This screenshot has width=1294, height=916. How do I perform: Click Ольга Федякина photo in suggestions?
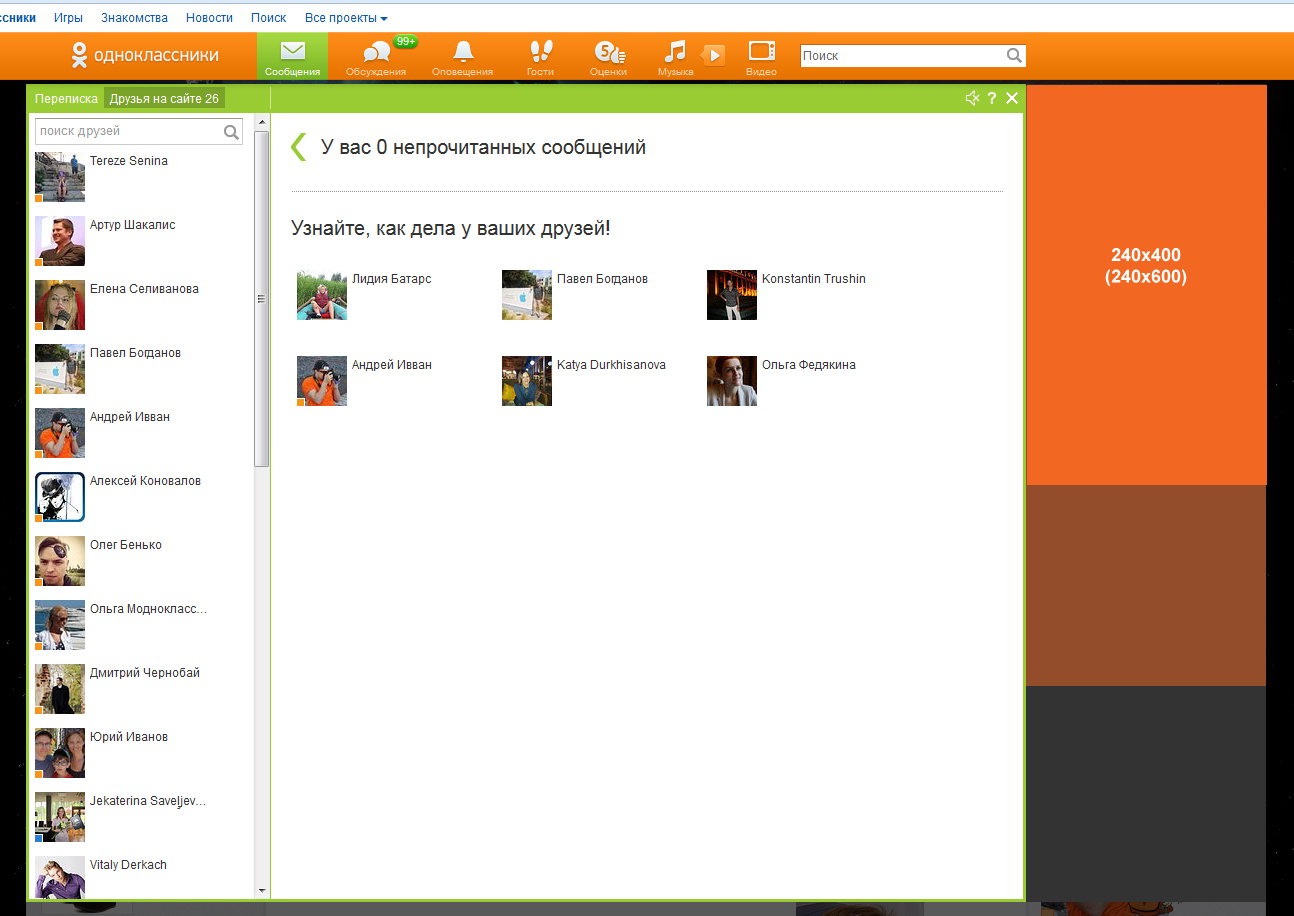pyautogui.click(x=732, y=381)
